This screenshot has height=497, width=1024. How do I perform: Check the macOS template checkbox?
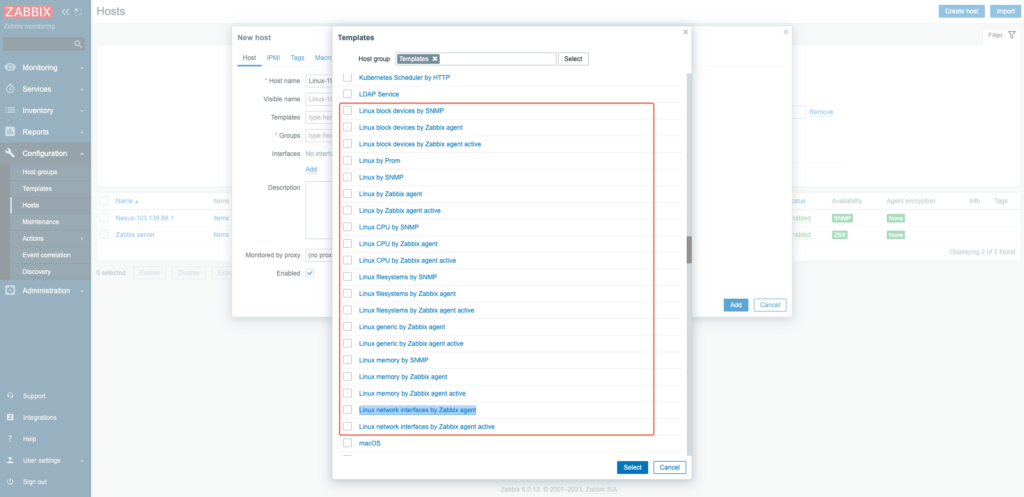click(x=347, y=443)
